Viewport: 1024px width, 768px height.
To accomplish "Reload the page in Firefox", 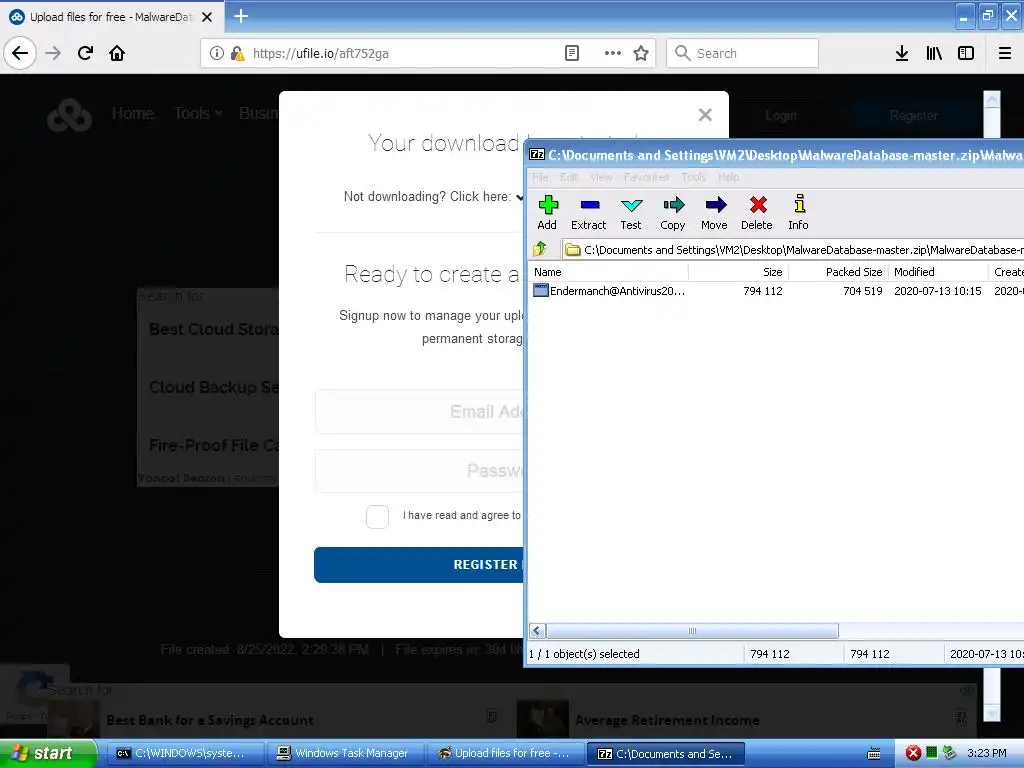I will point(85,53).
